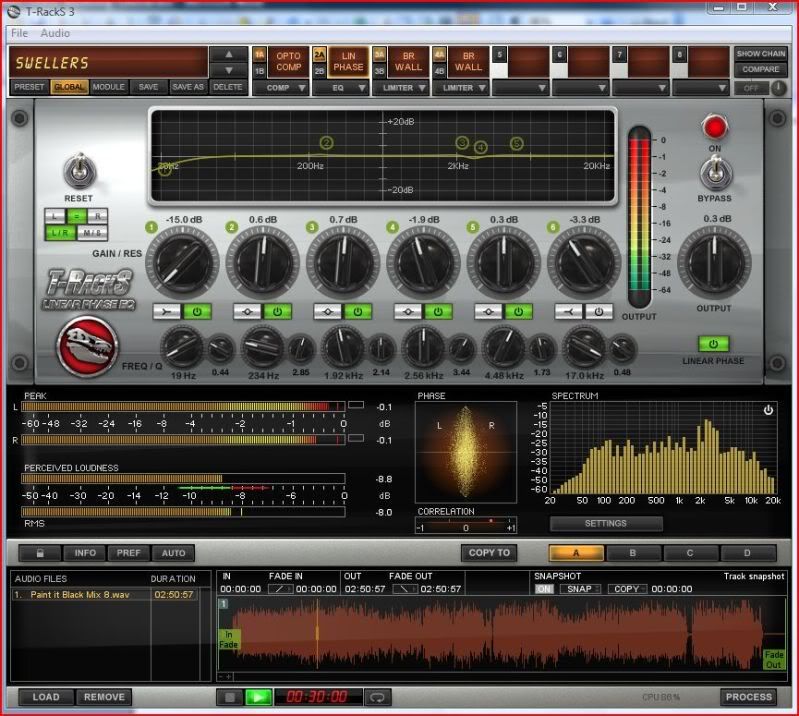Switch to snapshot B

[632, 553]
